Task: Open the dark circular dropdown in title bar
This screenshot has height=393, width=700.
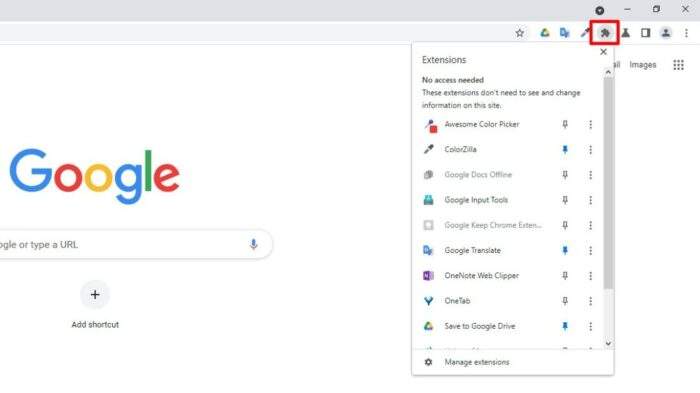Action: click(600, 10)
